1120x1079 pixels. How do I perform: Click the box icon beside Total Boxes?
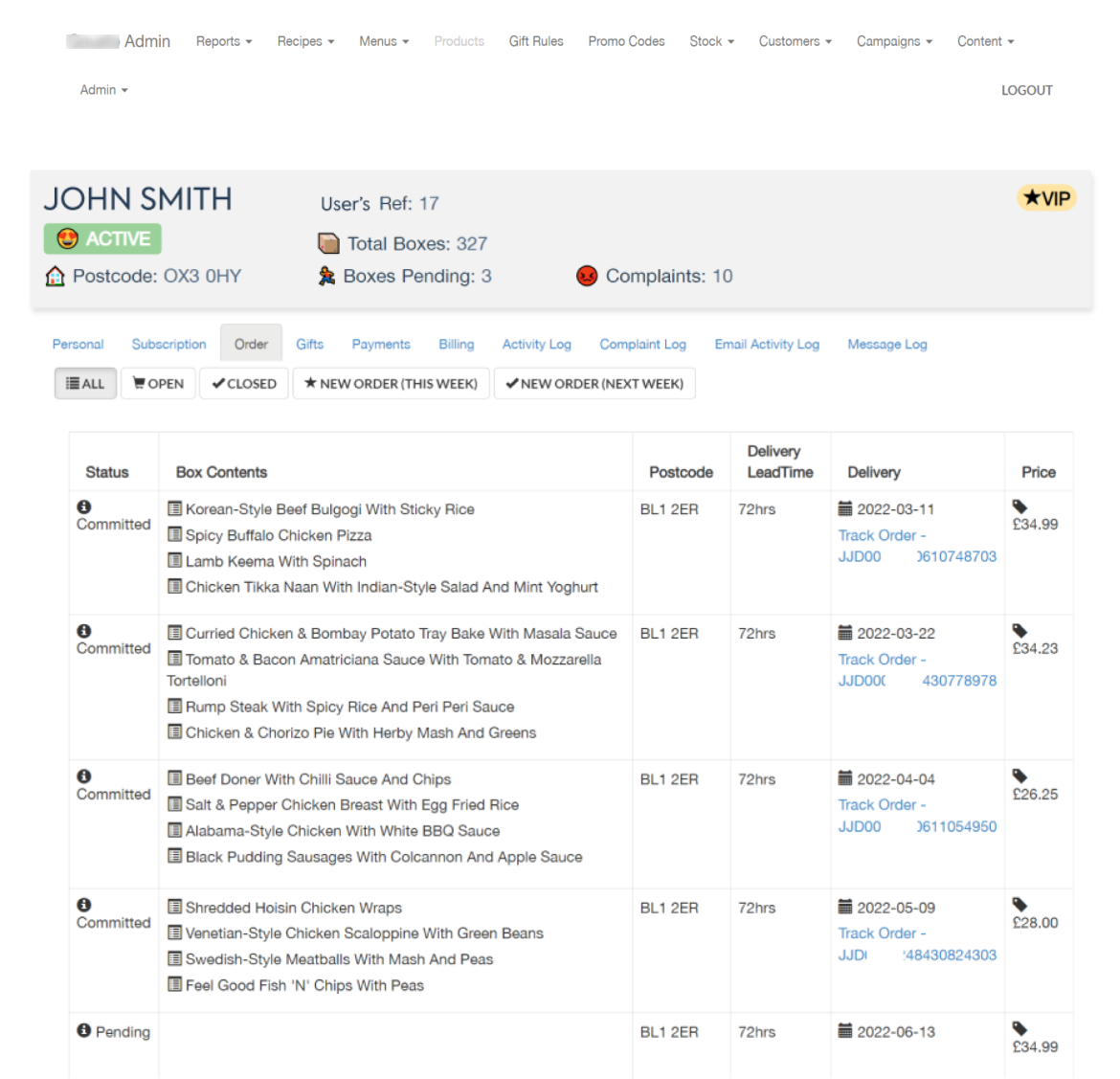(328, 243)
